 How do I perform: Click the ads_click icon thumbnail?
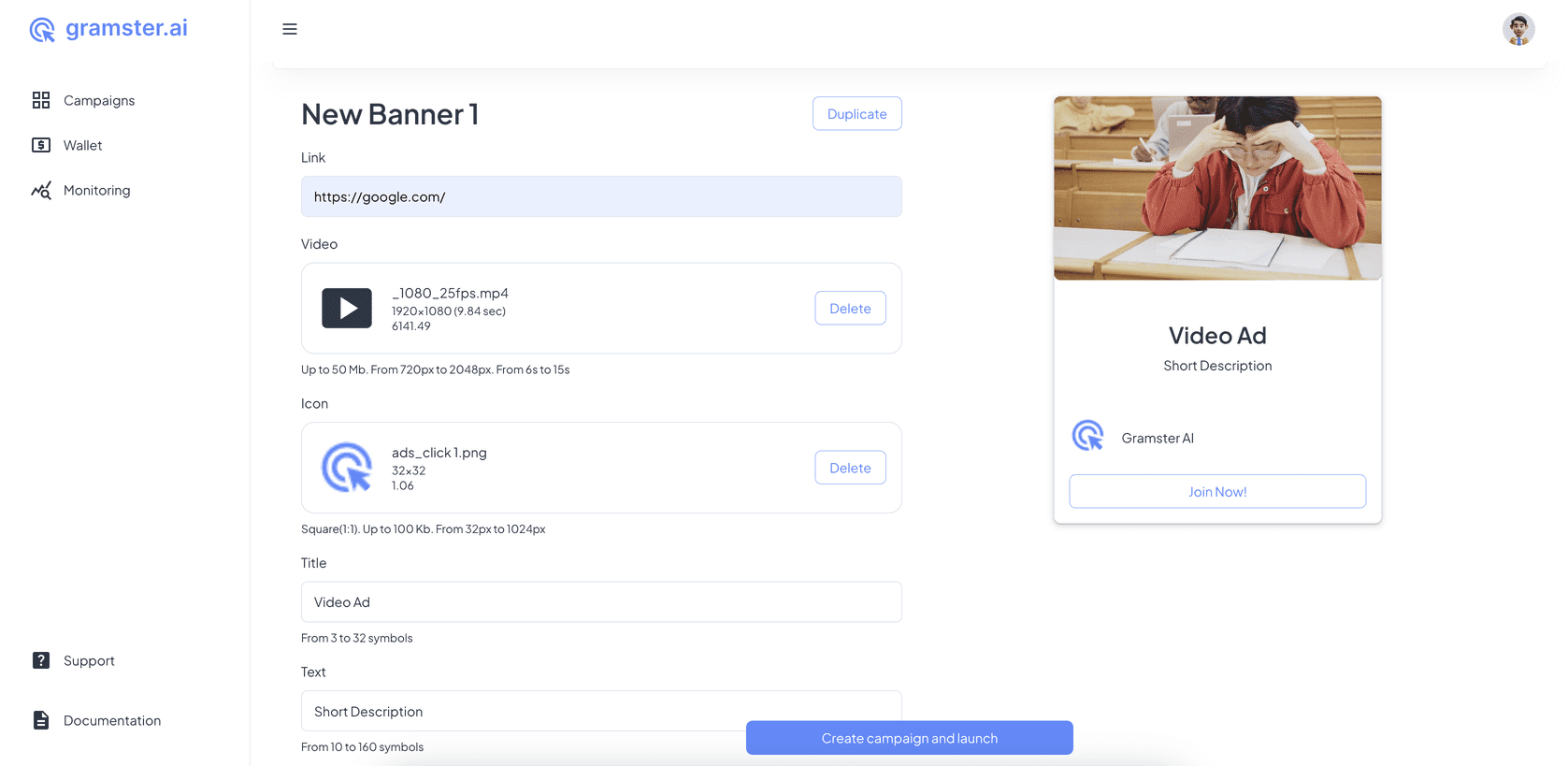pos(347,468)
